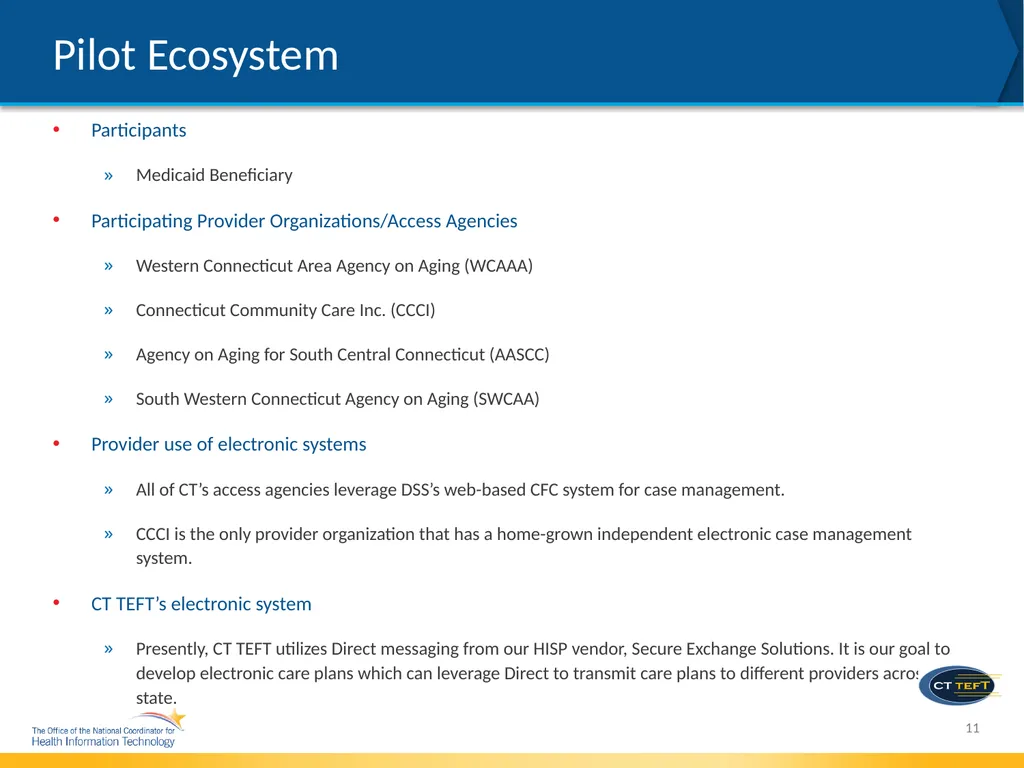Click the CCCI home-grown case management sentence
Viewport: 1024px width, 768px height.
(x=524, y=546)
